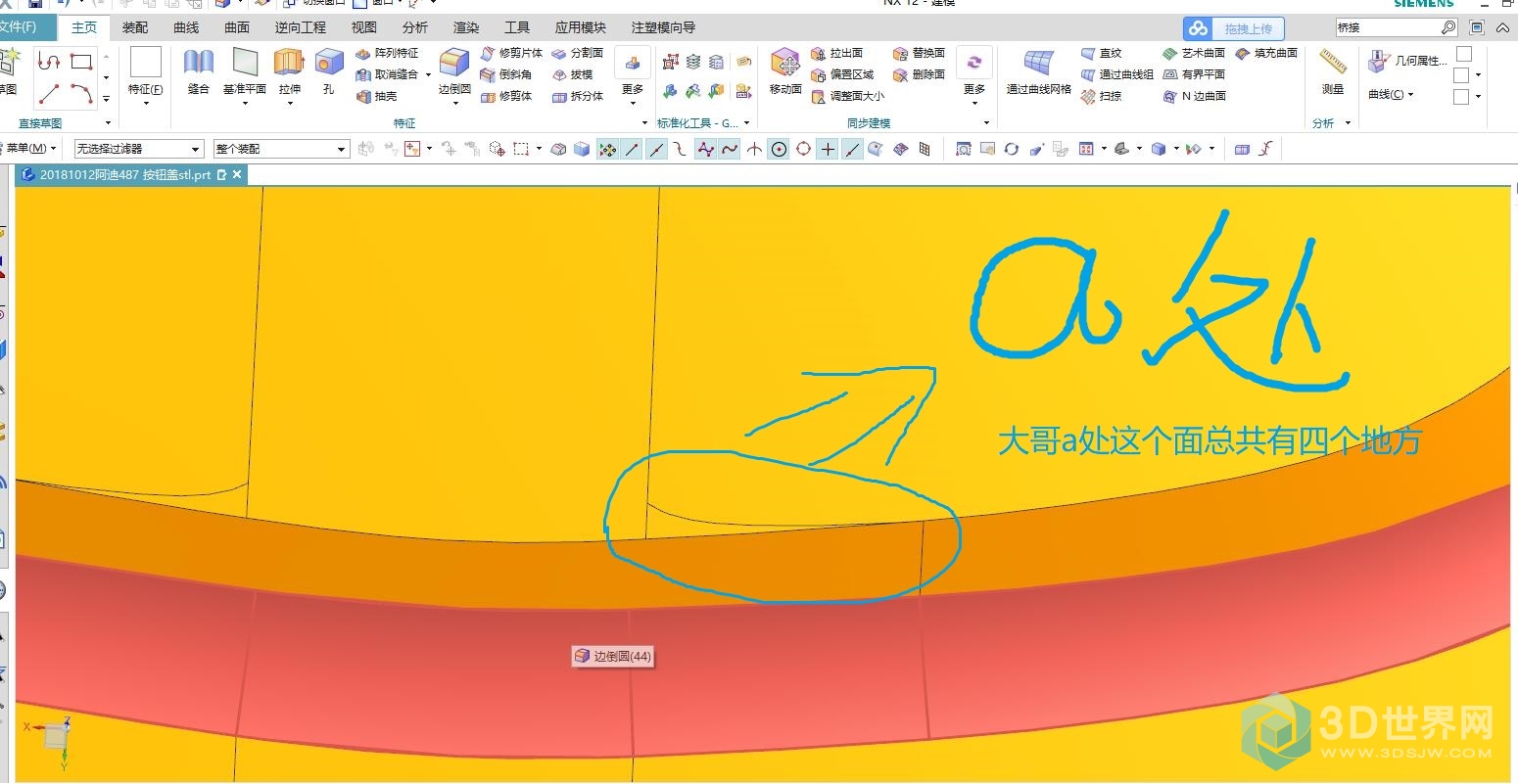Open the 测量 measure tool
The width and height of the screenshot is (1518, 784).
click(x=1333, y=71)
